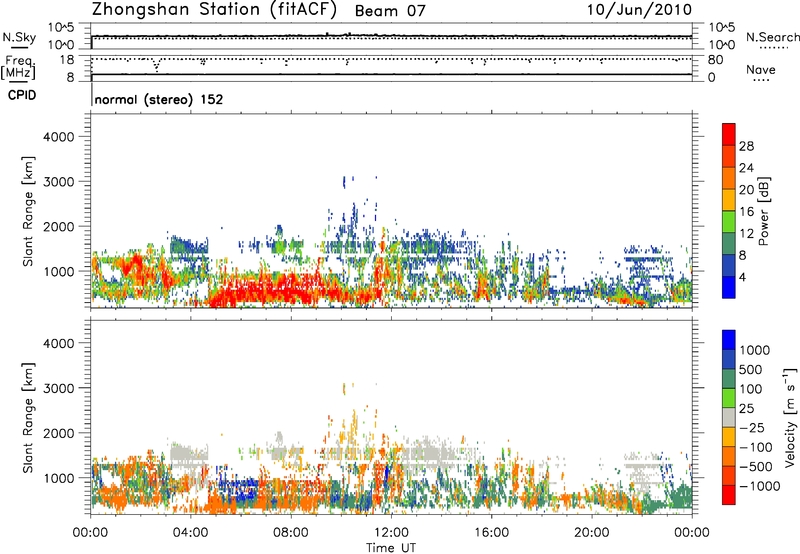Viewport: 800px width, 554px height.
Task: Click the 'Zhongshan Station (fitACF)' title
Action: point(214,10)
